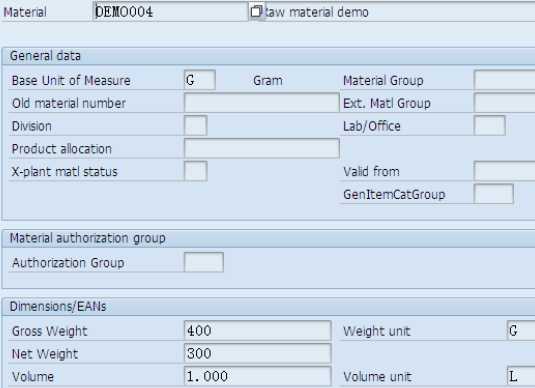Select the Division input box
This screenshot has height=388, width=535.
tap(196, 126)
